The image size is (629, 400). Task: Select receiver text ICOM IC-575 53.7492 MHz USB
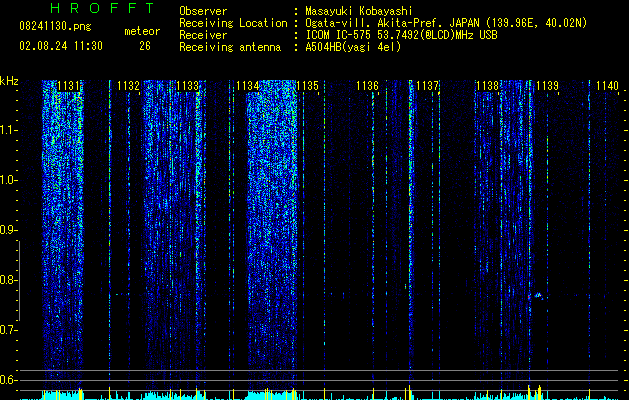coord(401,35)
